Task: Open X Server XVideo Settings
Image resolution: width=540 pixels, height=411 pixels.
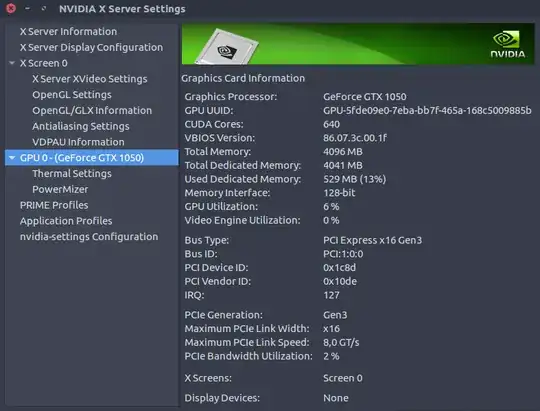Action: tap(90, 79)
